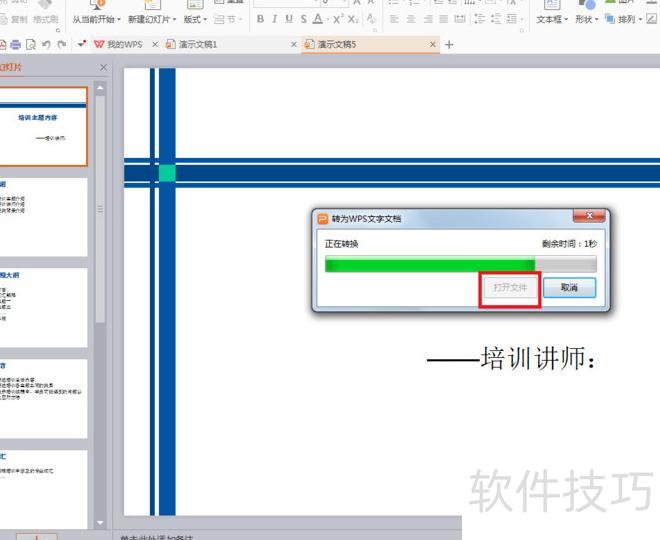660x540 pixels.
Task: Export to PDF from quick access bar
Action: tap(2, 44)
